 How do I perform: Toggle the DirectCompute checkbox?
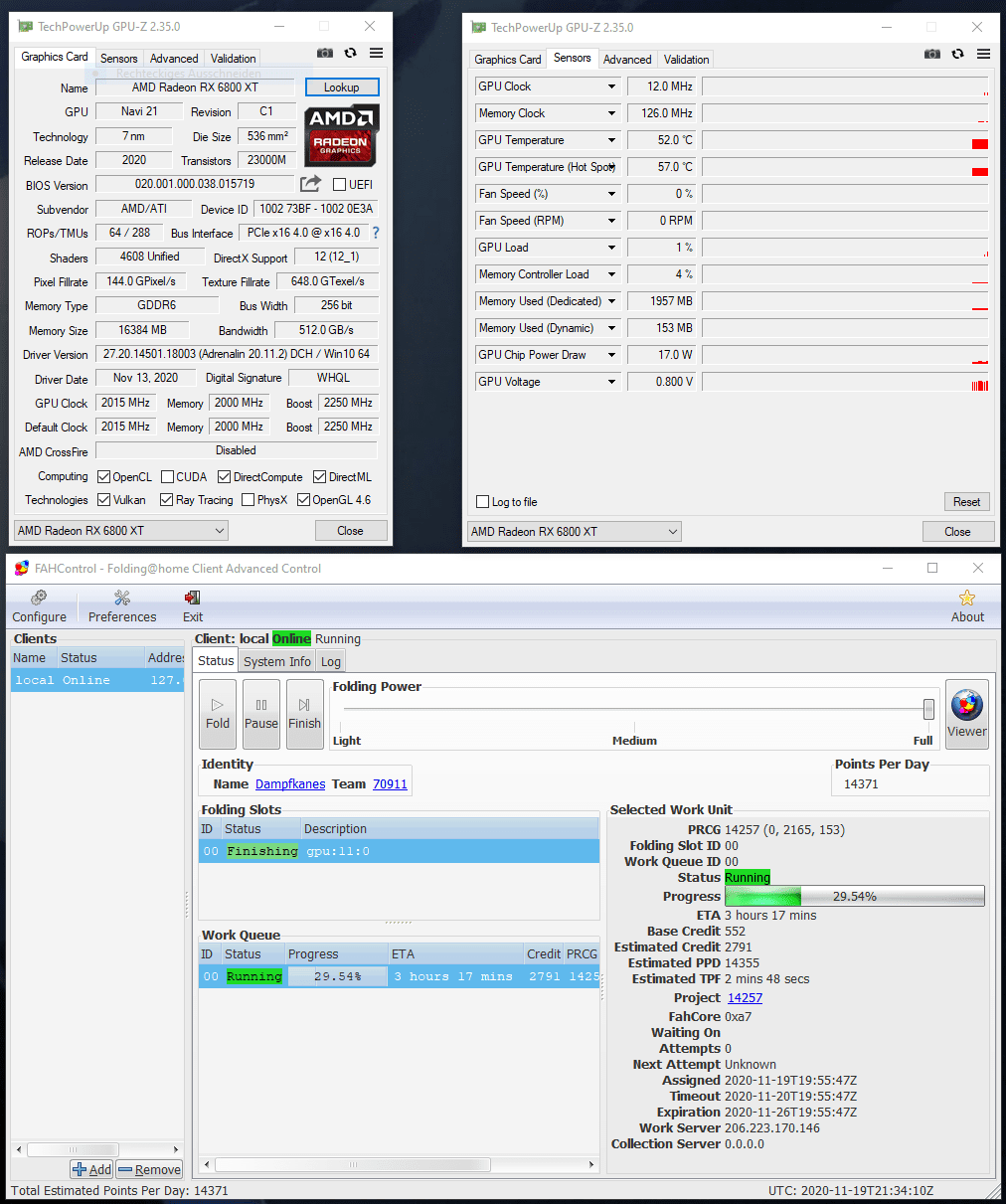pos(224,477)
